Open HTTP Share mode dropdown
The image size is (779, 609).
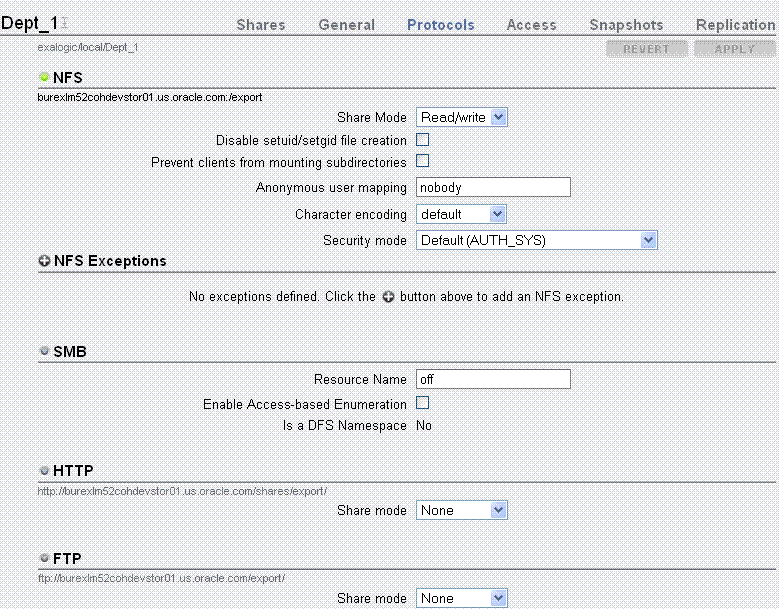462,510
